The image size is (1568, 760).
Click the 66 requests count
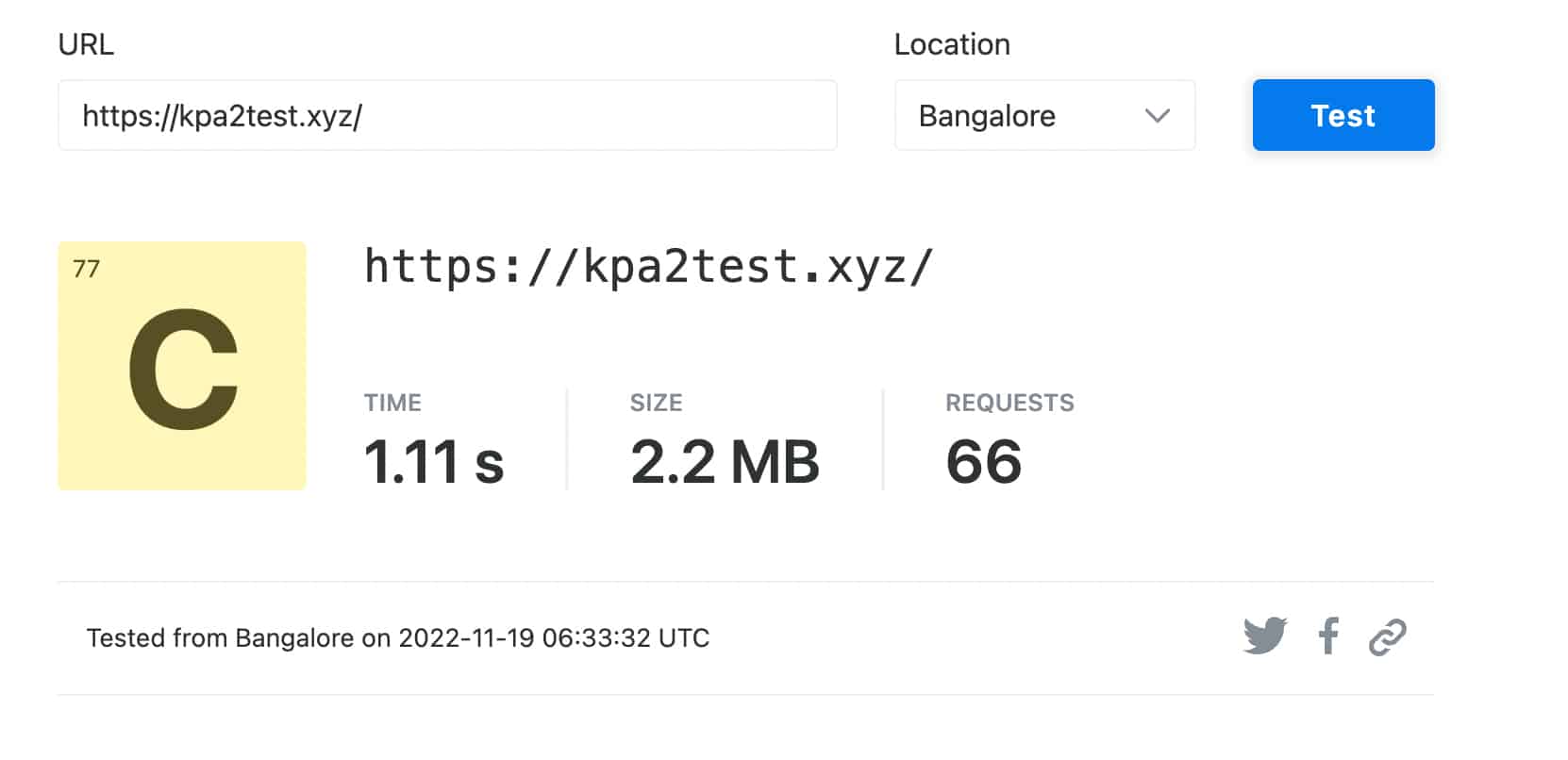pos(983,462)
